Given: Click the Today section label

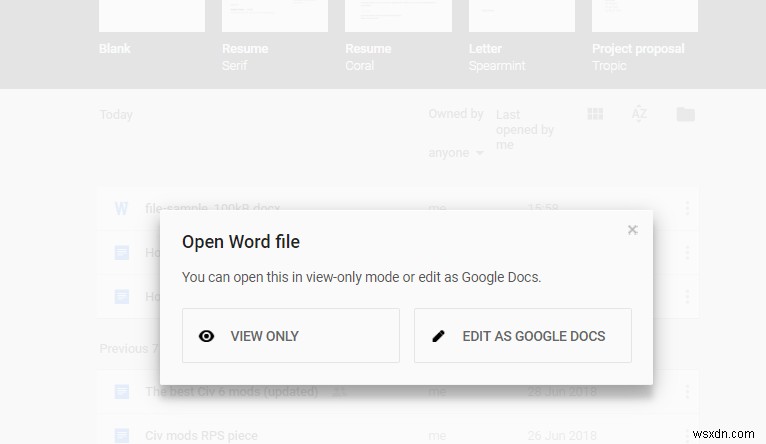Looking at the screenshot, I should point(116,114).
